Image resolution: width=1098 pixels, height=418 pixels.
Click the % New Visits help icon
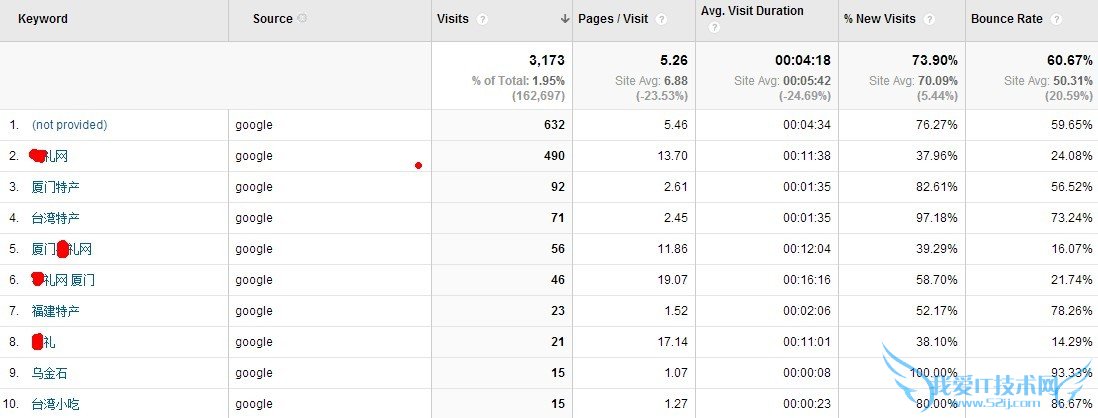click(929, 19)
